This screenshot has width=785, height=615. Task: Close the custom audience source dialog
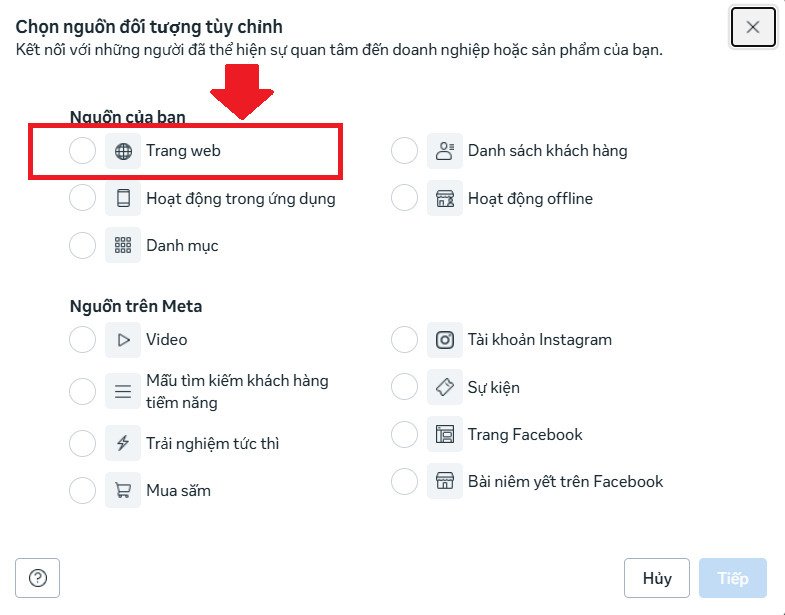point(753,27)
